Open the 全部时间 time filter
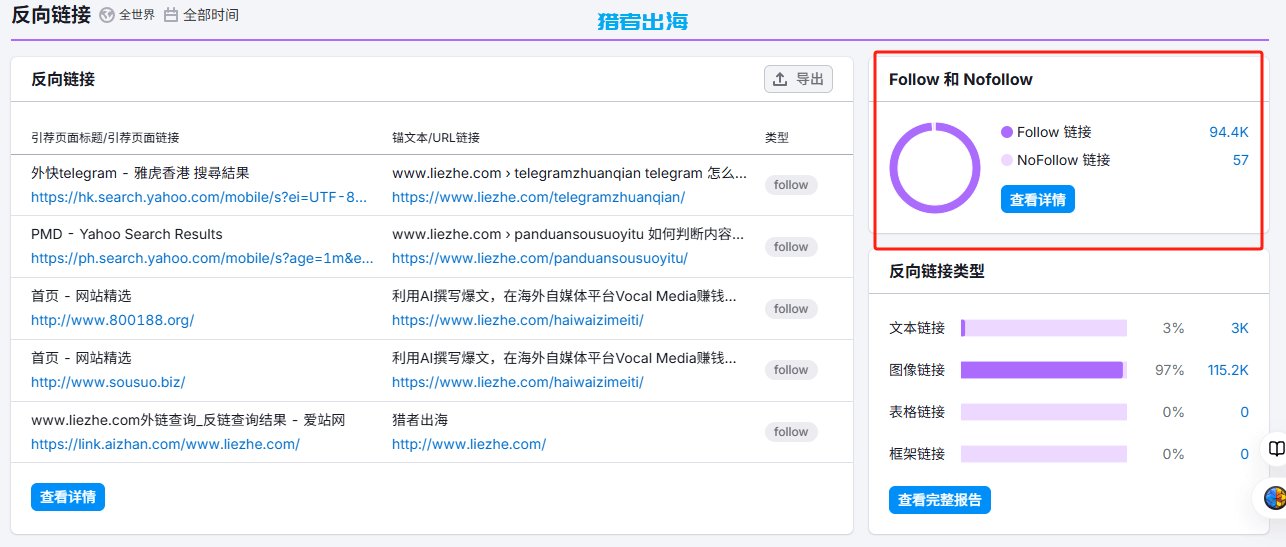The width and height of the screenshot is (1286, 547). coord(210,15)
